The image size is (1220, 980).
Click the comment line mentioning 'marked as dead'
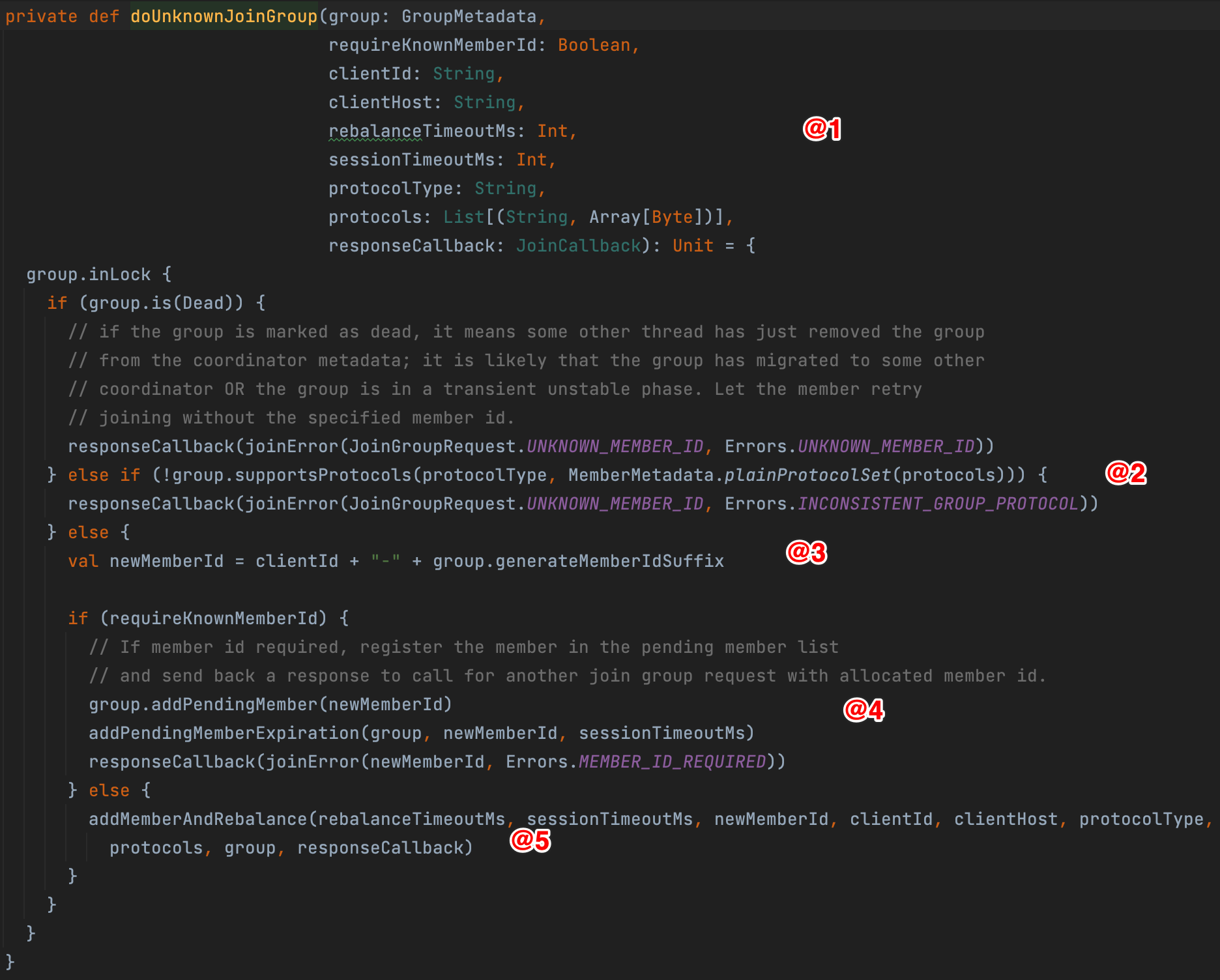pyautogui.click(x=526, y=332)
